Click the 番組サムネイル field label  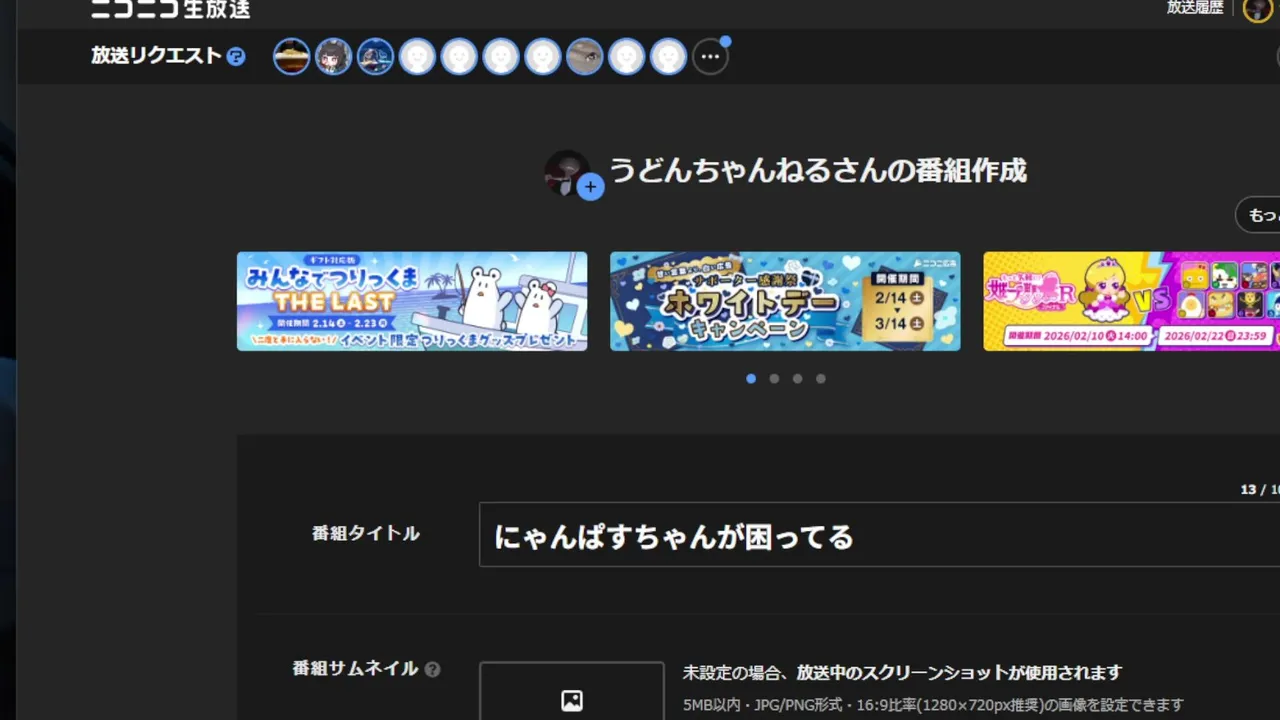point(355,669)
